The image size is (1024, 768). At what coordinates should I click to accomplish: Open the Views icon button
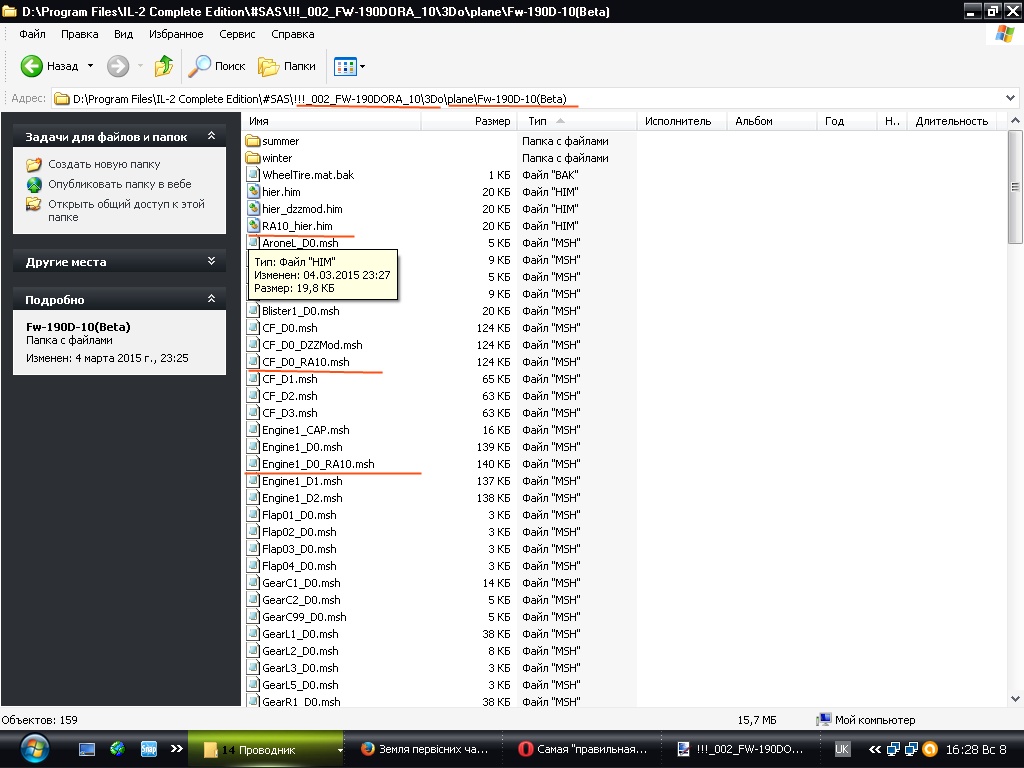pos(345,66)
